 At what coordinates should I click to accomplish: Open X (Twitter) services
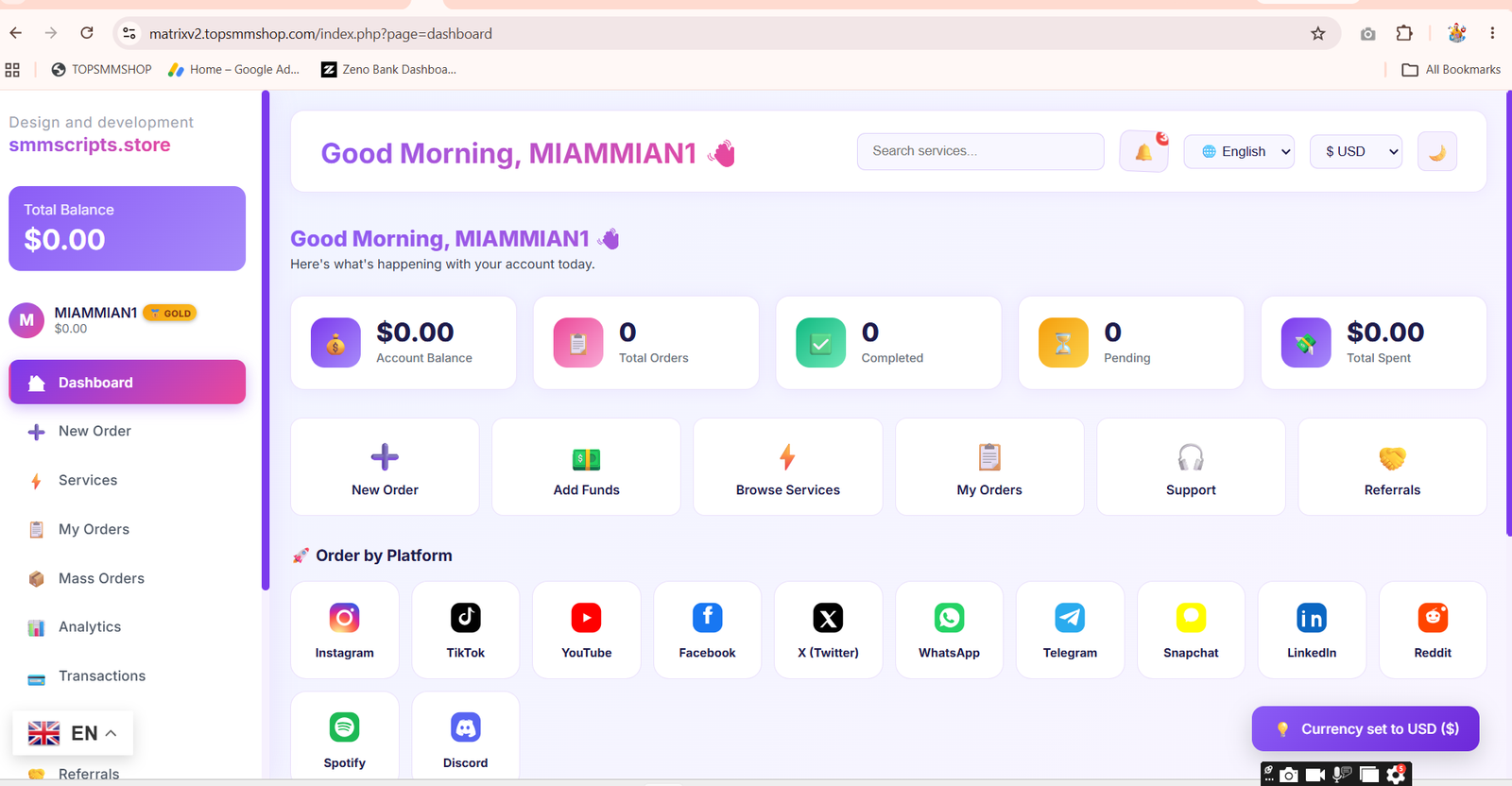tap(828, 630)
